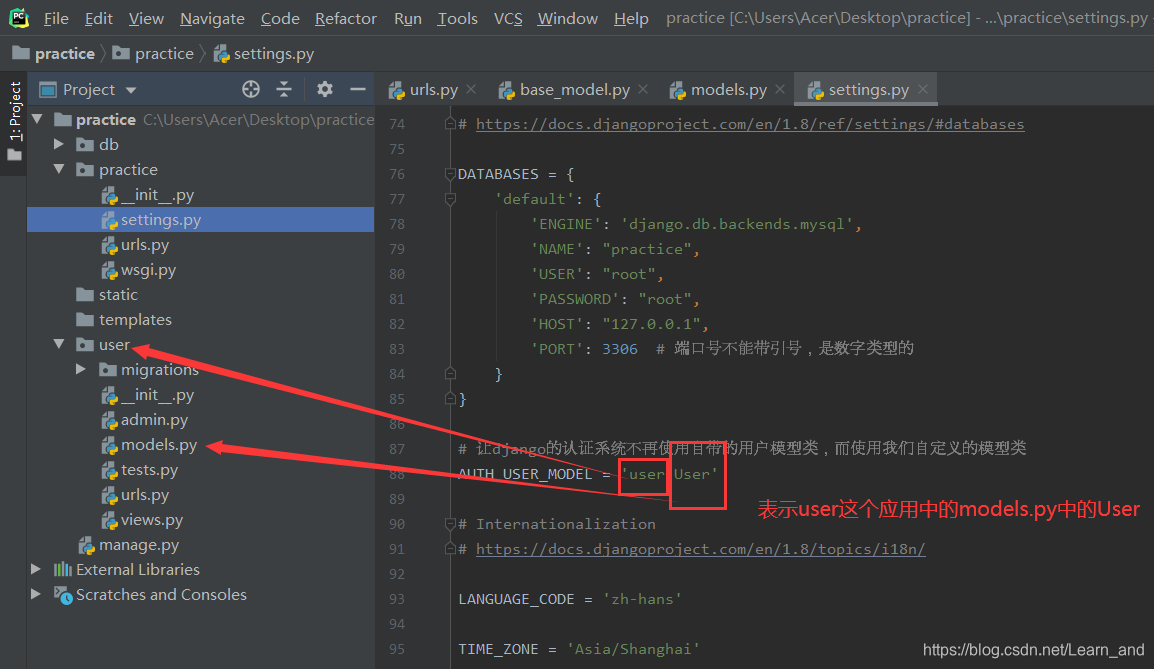Screen dimensions: 1154x669
Task: Collapse the user app folder
Action: pyautogui.click(x=59, y=344)
